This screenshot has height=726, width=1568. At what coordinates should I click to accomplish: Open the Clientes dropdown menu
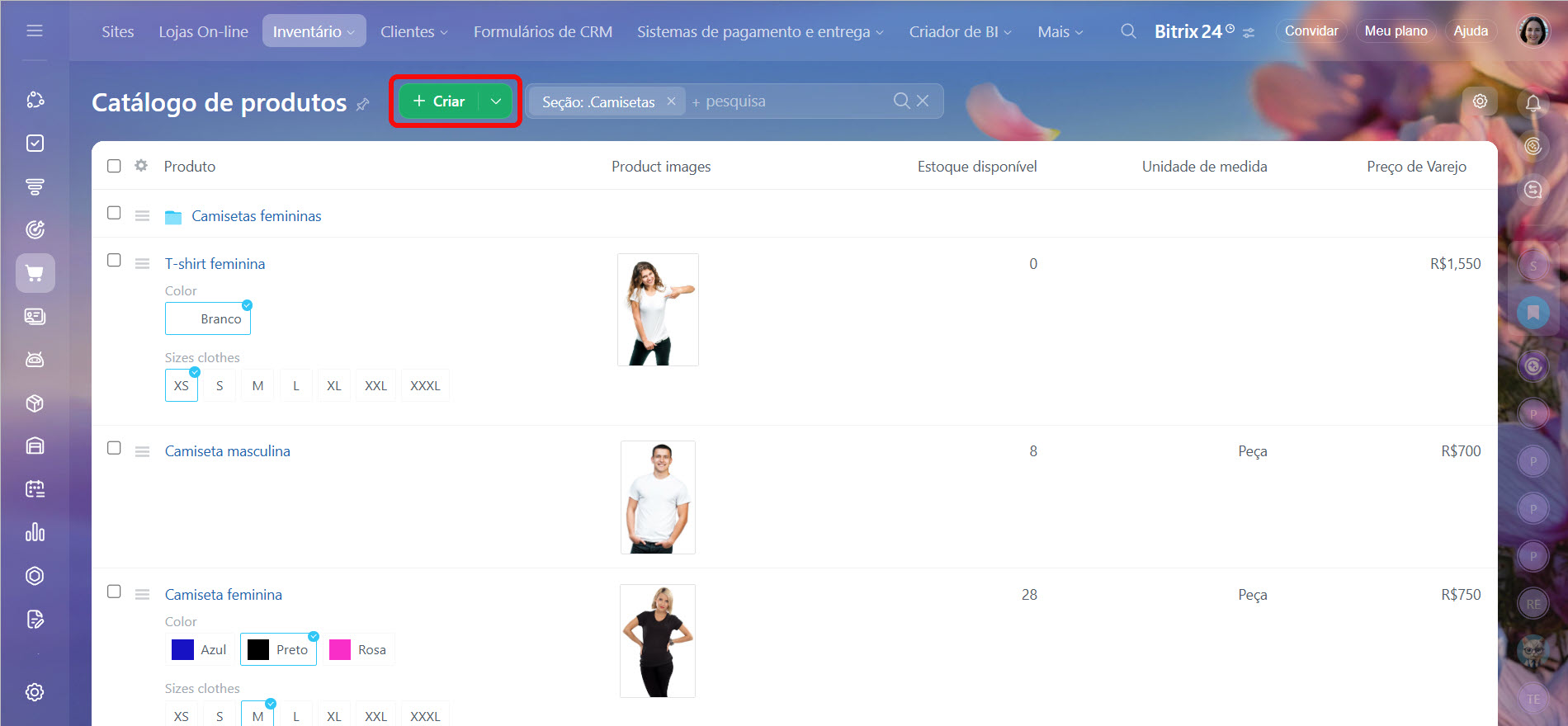tap(414, 31)
